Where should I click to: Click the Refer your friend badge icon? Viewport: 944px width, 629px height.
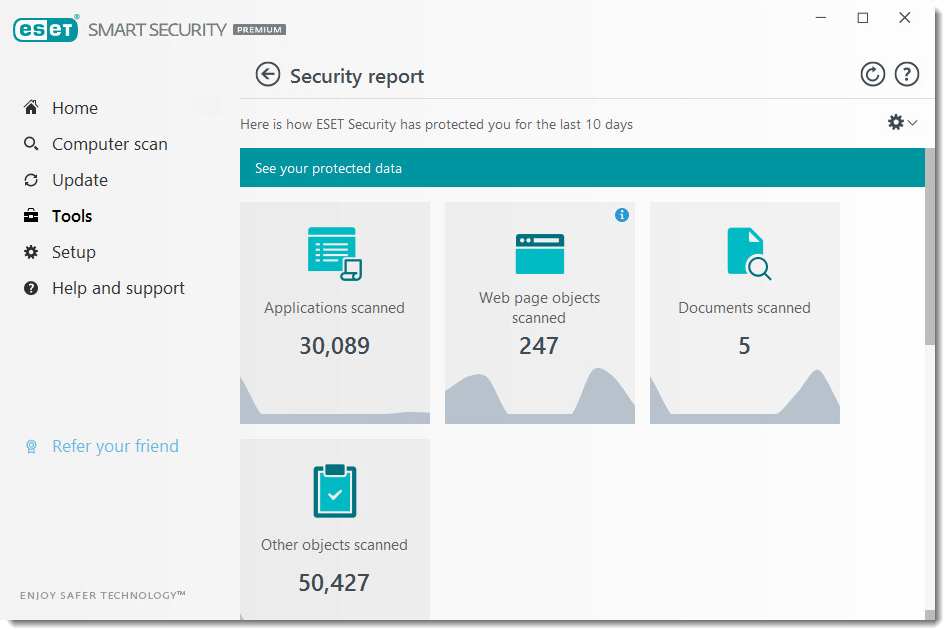point(31,446)
